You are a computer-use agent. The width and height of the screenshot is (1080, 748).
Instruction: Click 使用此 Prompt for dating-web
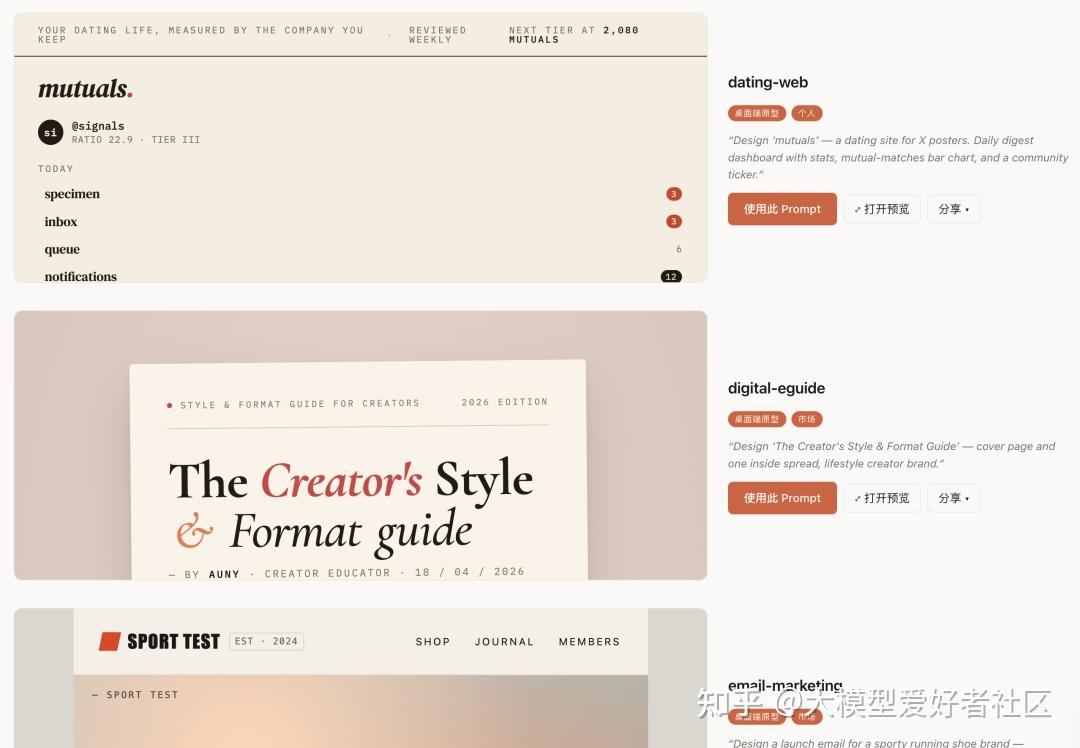click(x=782, y=209)
